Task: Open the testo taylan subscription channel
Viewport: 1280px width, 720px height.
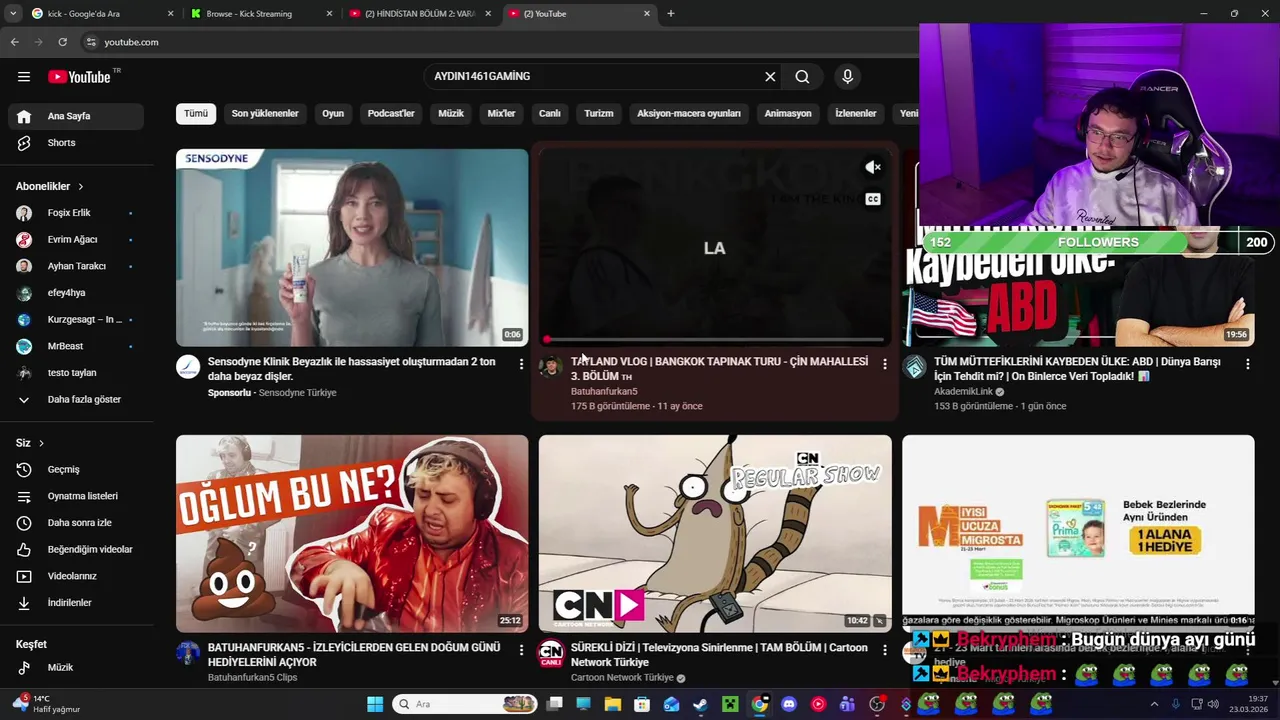Action: click(x=76, y=373)
